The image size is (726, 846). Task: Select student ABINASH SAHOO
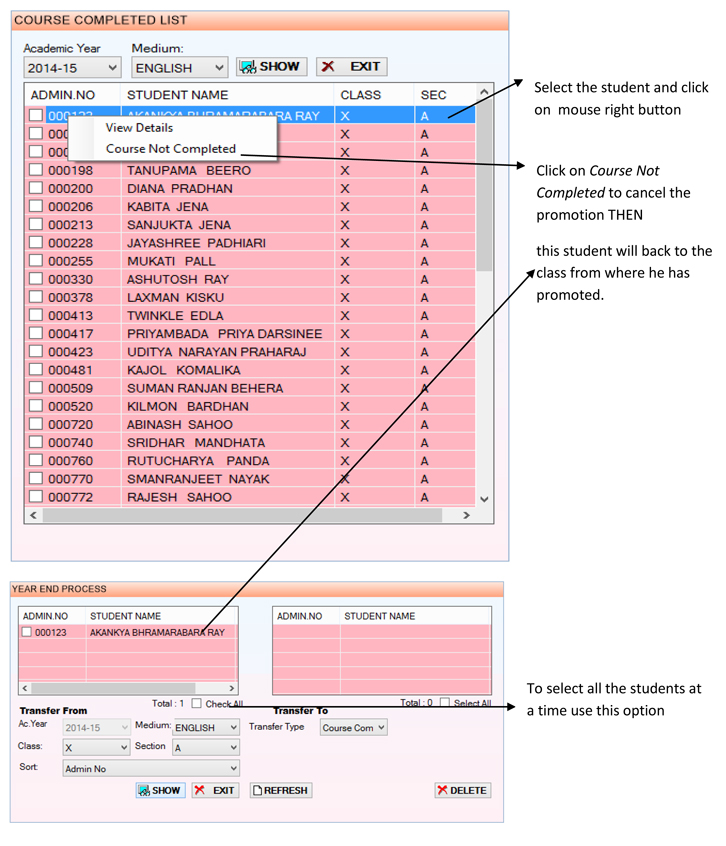(180, 425)
